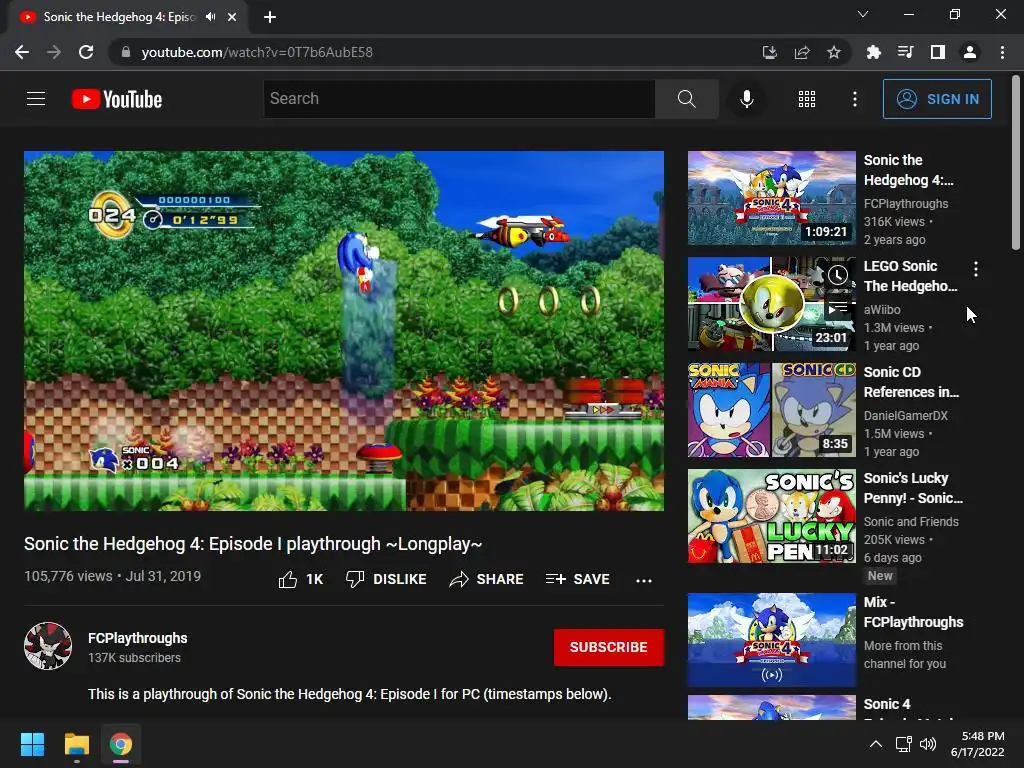1024x768 pixels.
Task: Click the address bar URL
Action: coord(257,52)
